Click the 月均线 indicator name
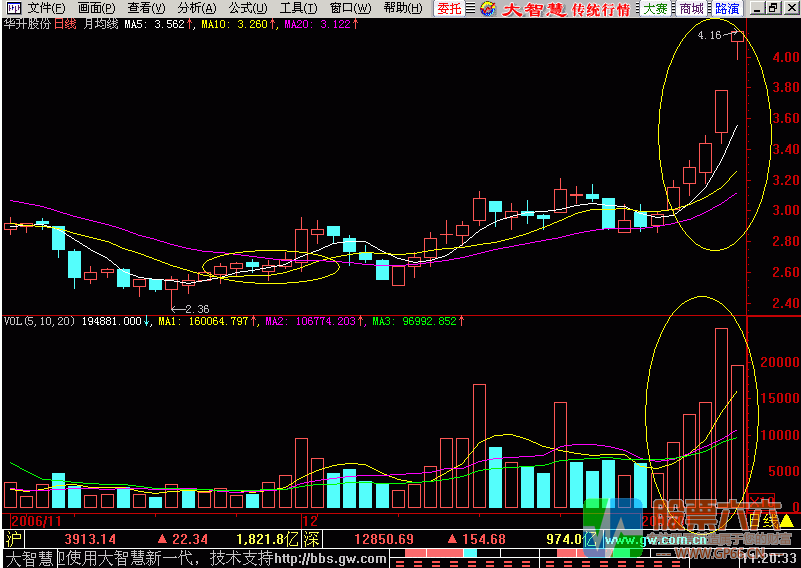 pyautogui.click(x=101, y=23)
